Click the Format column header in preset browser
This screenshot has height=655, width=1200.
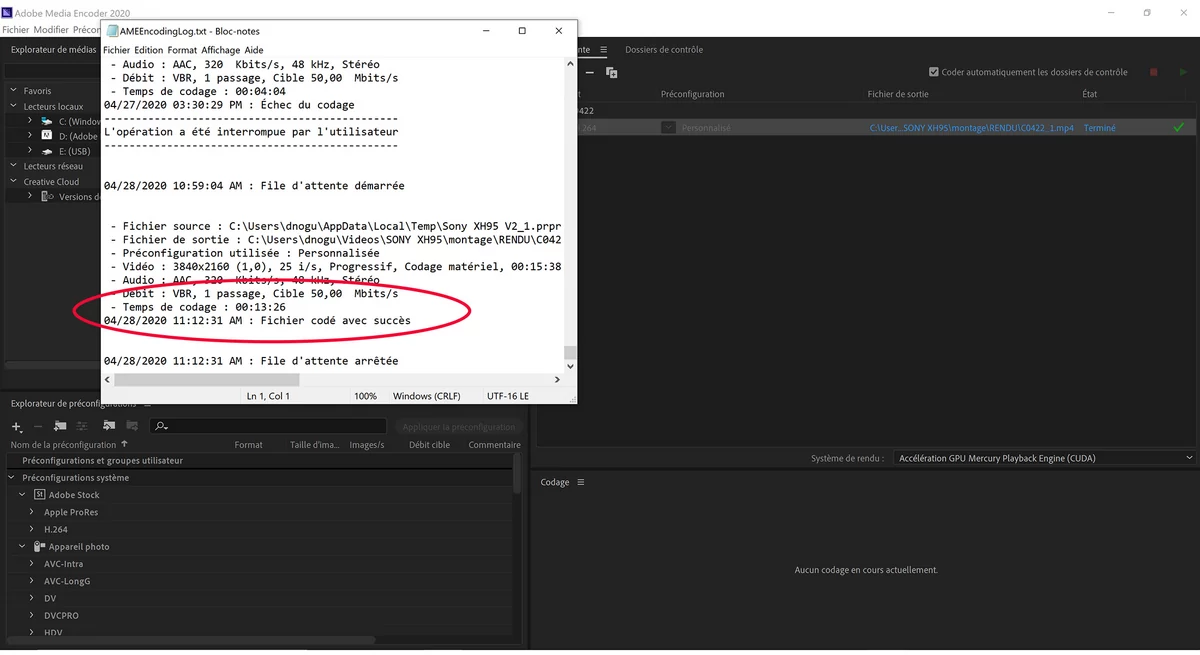tap(248, 445)
